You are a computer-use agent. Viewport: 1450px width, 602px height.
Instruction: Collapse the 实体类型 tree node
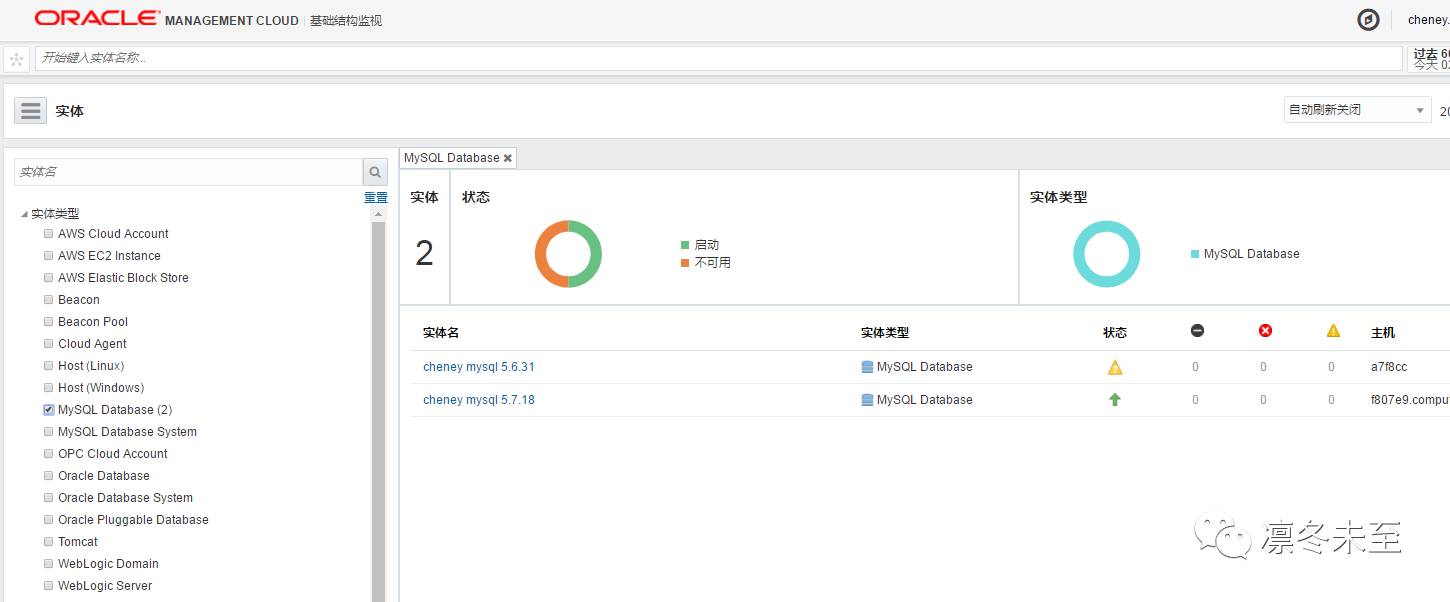pos(24,214)
